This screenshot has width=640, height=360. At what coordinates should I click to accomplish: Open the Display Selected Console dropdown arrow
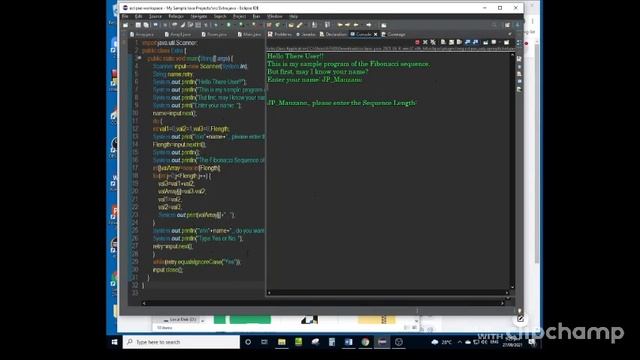tap(500, 42)
